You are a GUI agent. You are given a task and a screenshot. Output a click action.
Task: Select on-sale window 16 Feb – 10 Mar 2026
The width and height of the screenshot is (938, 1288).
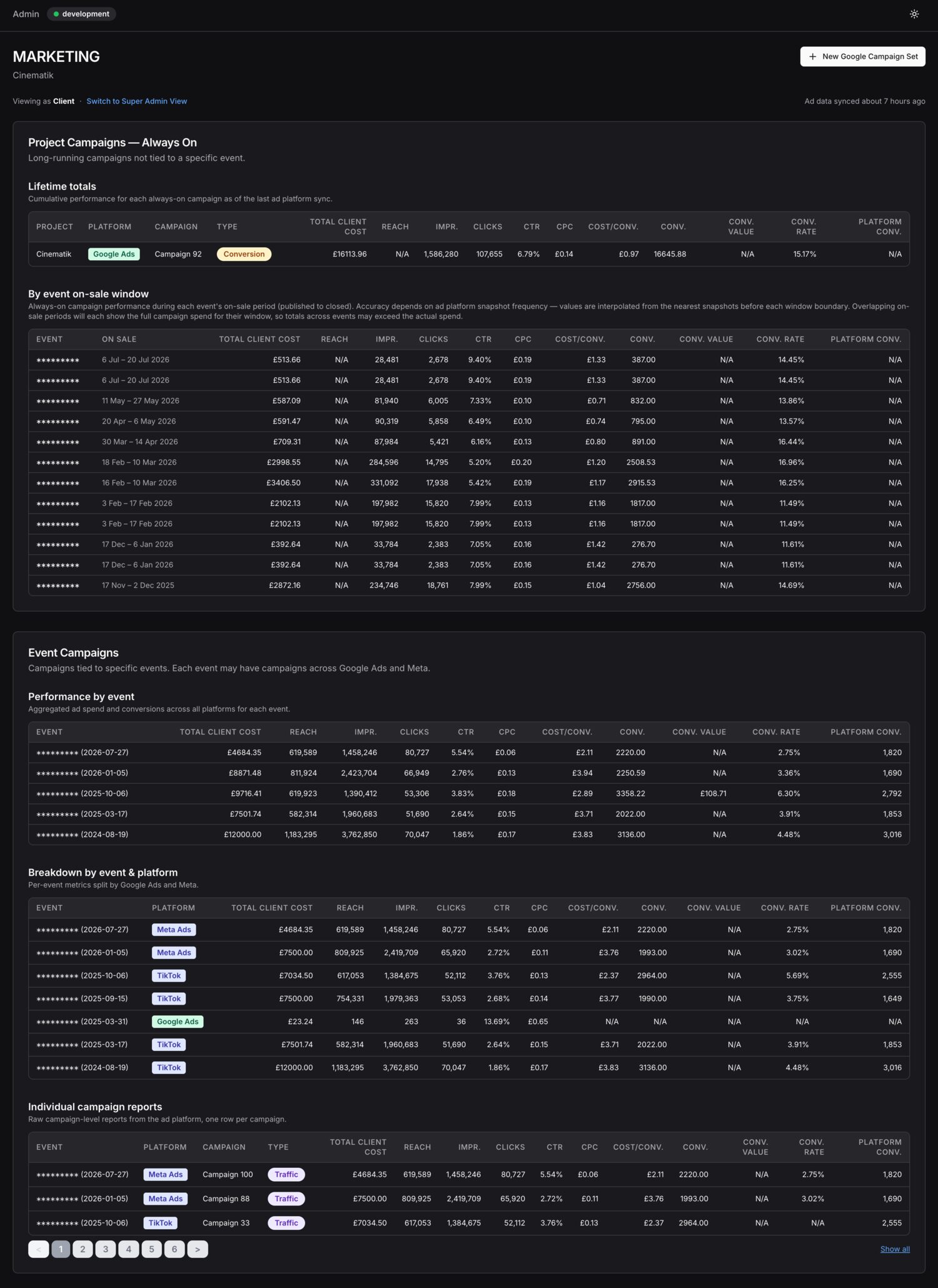(x=139, y=483)
